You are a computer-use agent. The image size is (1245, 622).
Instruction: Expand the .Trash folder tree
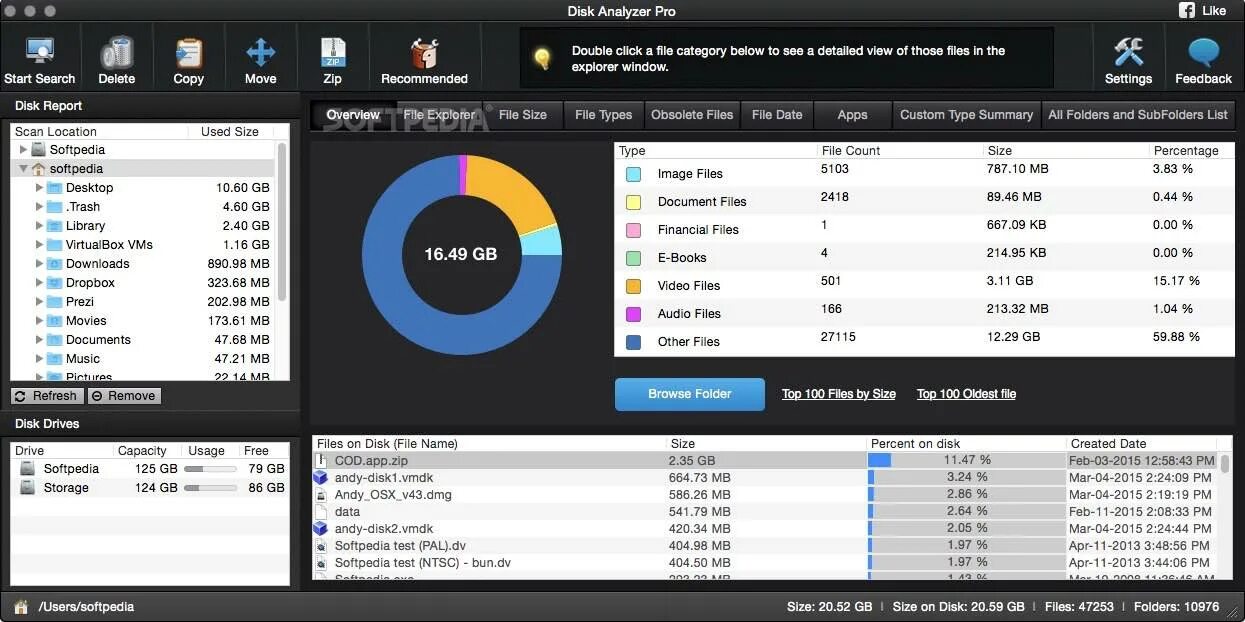pos(40,207)
